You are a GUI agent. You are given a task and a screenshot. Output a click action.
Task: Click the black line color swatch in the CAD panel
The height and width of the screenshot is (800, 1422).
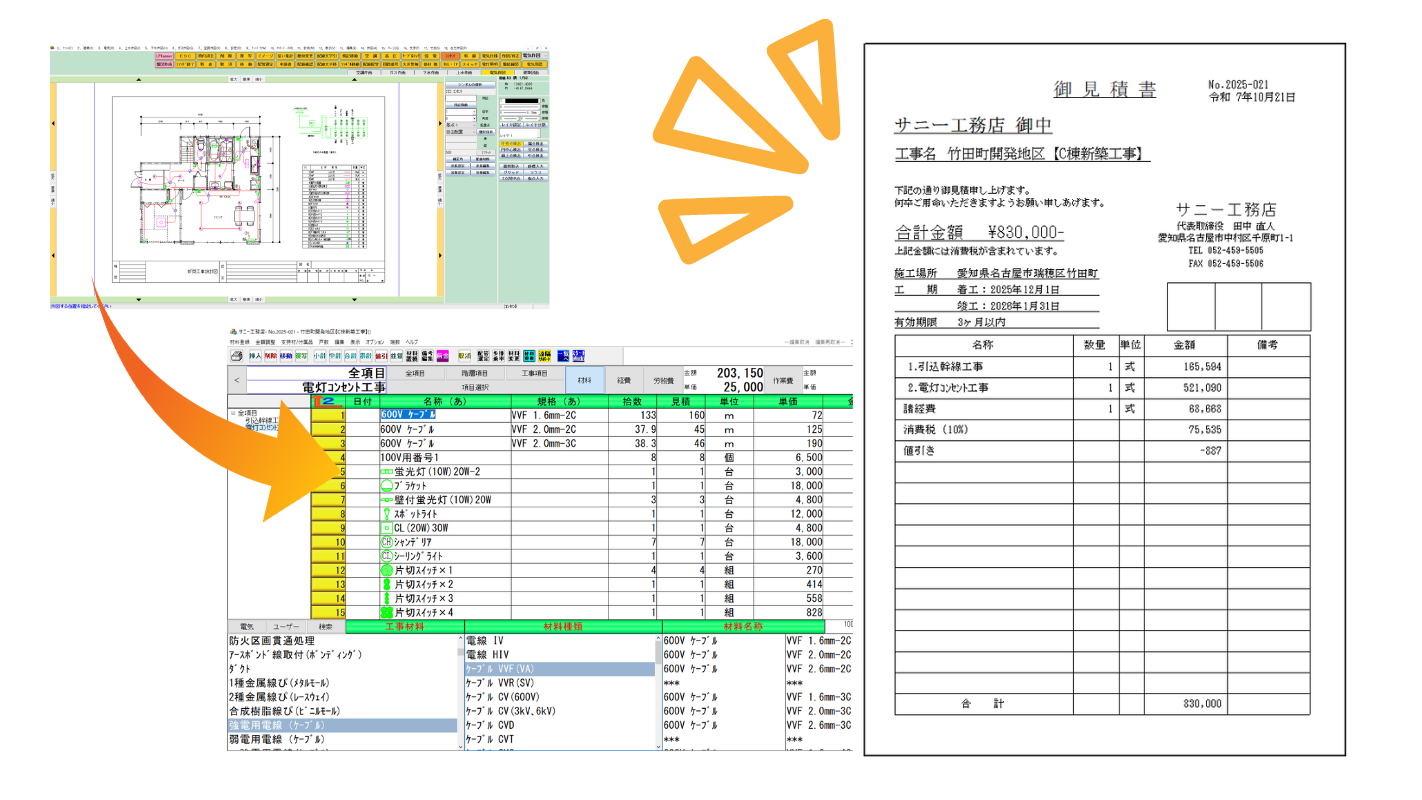click(522, 101)
